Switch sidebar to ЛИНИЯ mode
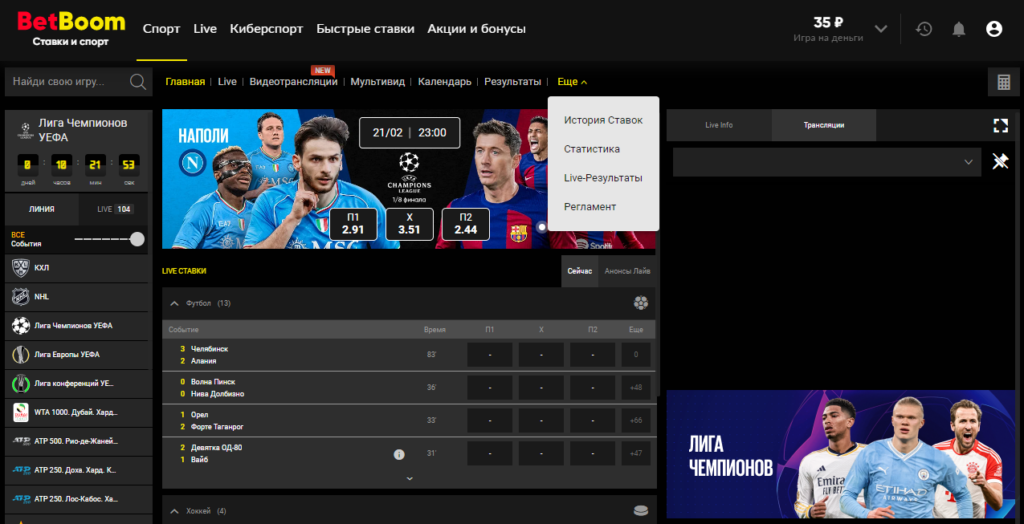 click(42, 209)
